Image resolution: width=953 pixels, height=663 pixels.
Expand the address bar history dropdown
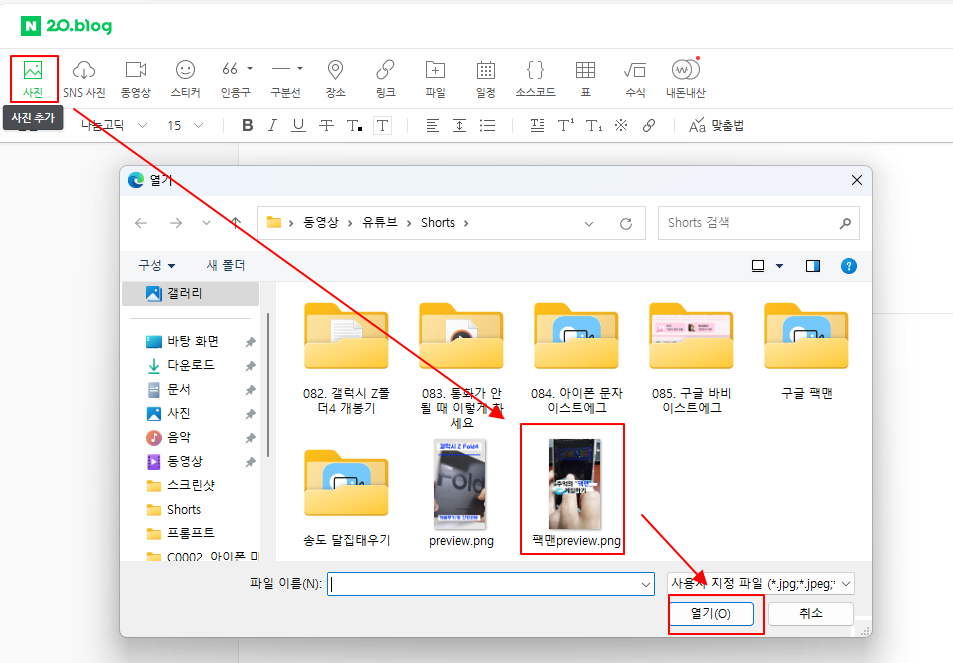588,224
